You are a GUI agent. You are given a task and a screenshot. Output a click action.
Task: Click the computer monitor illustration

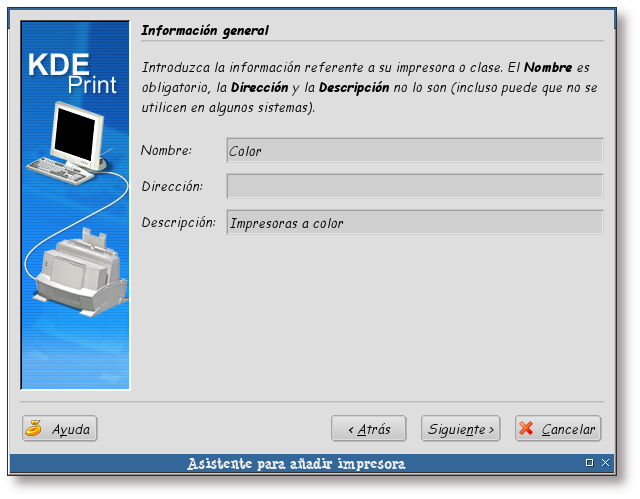point(78,130)
